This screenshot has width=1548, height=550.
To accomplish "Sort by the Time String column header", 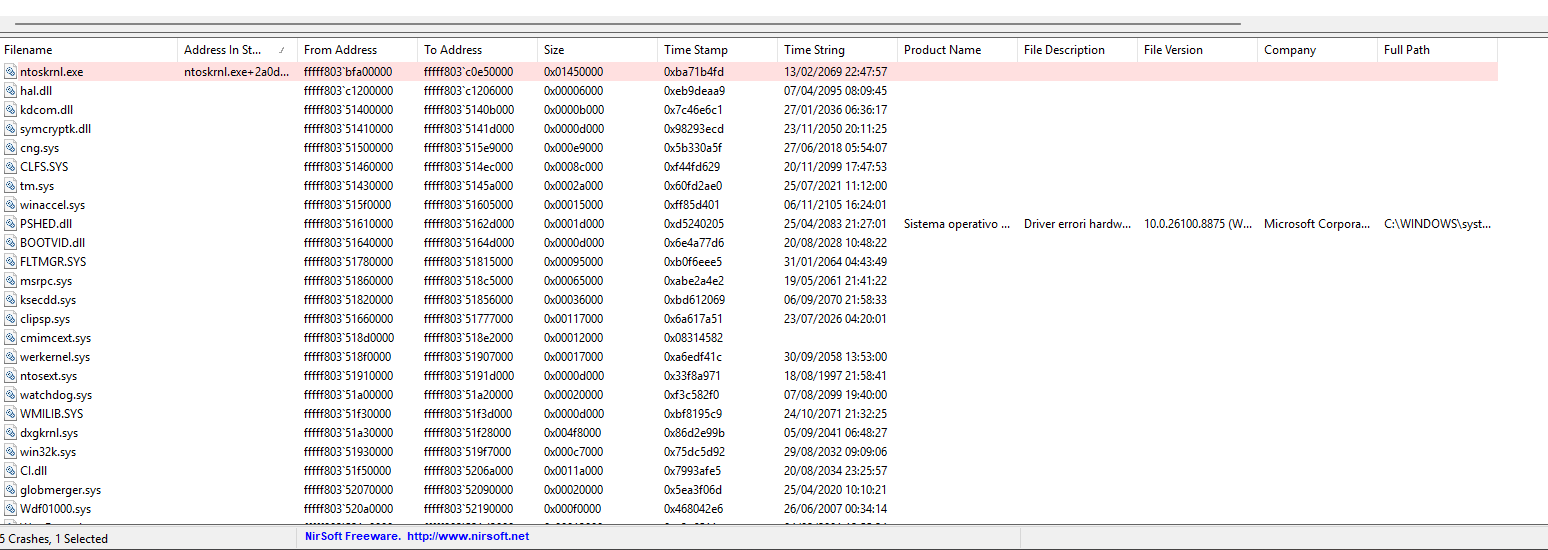I will pos(838,50).
